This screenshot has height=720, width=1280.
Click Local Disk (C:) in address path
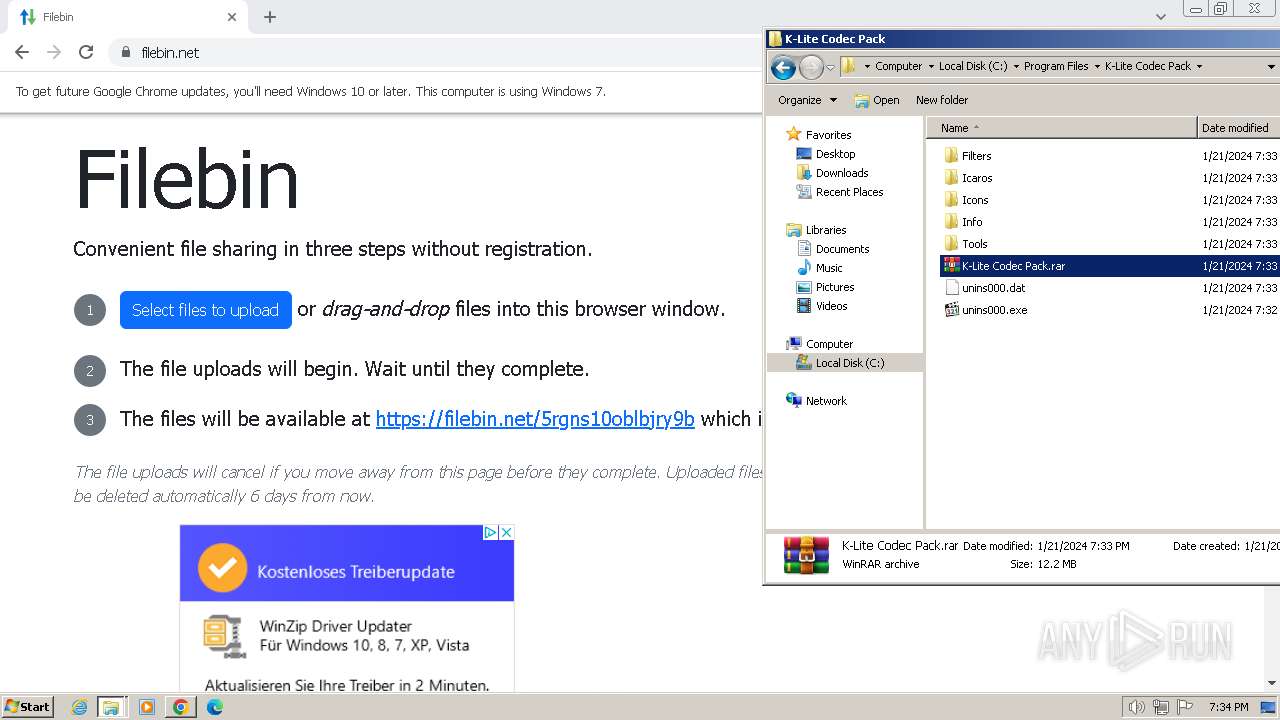973,66
